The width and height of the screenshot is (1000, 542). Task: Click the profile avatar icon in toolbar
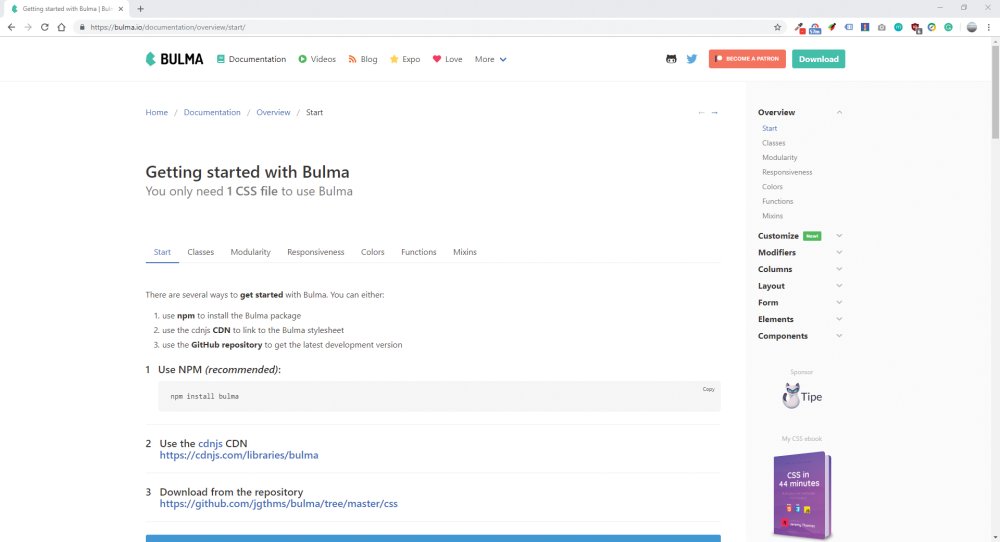coord(971,27)
